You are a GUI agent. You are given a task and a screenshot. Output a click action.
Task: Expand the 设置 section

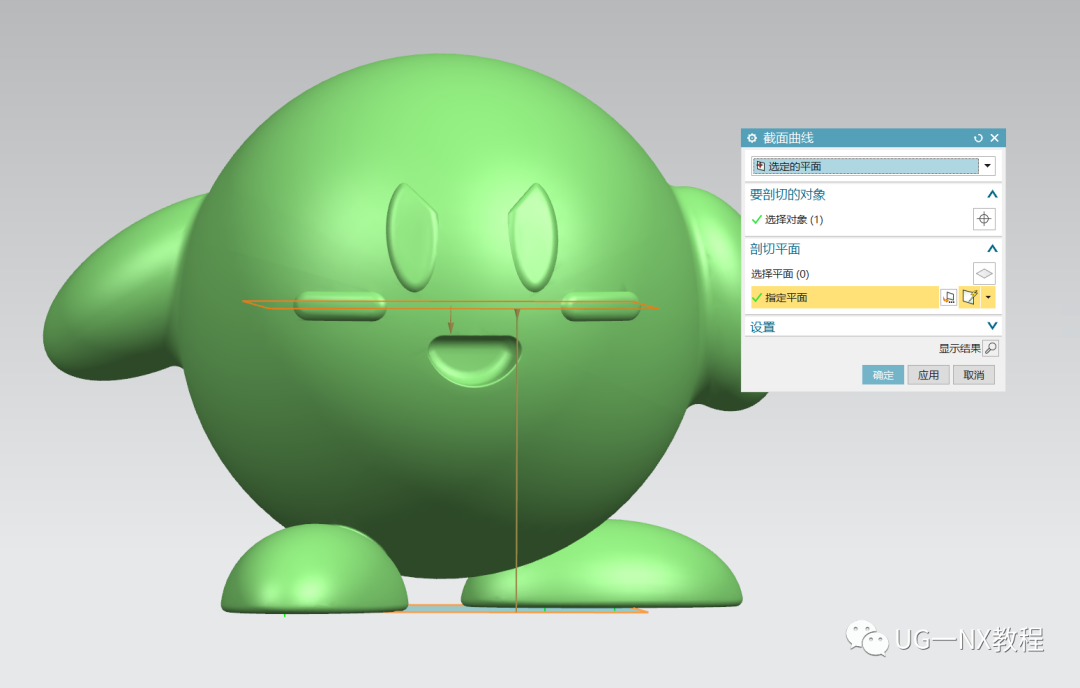(992, 326)
